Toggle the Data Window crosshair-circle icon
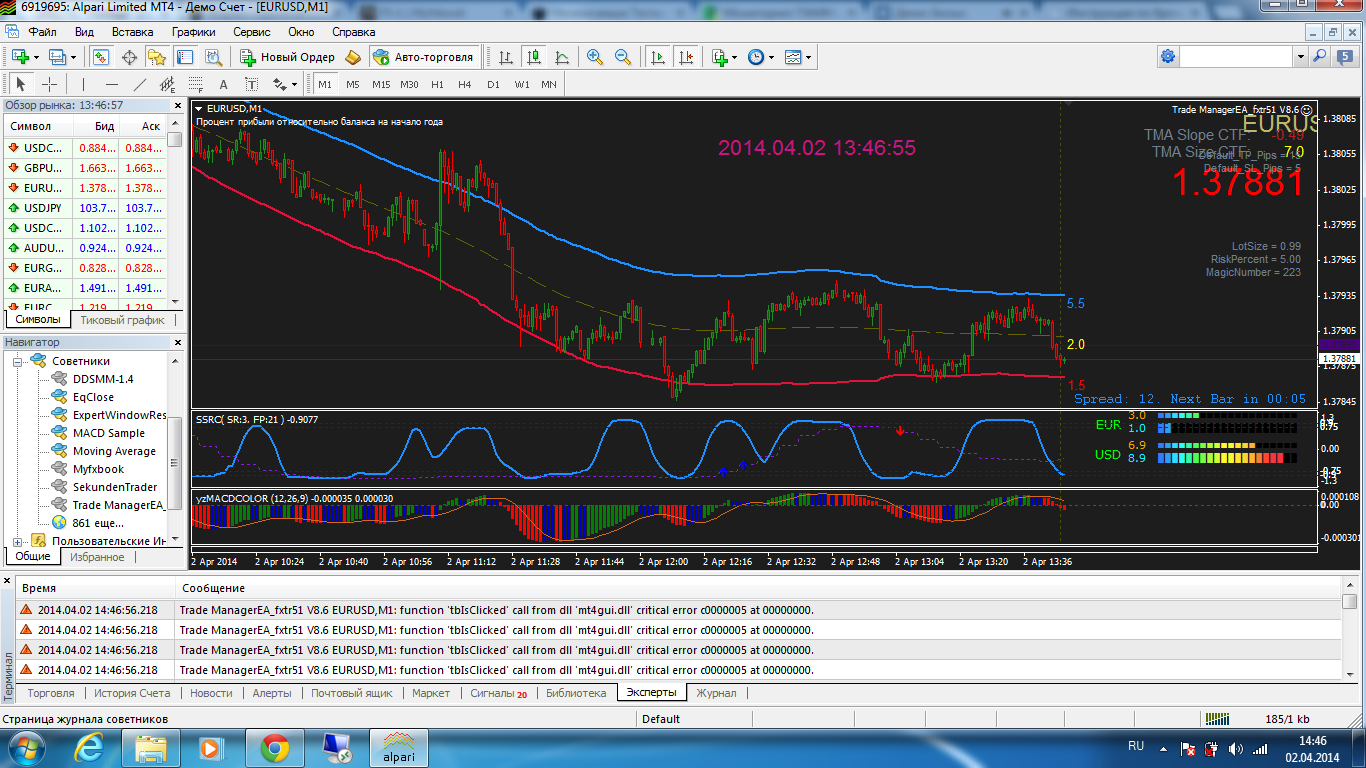The image size is (1366, 768). click(129, 57)
